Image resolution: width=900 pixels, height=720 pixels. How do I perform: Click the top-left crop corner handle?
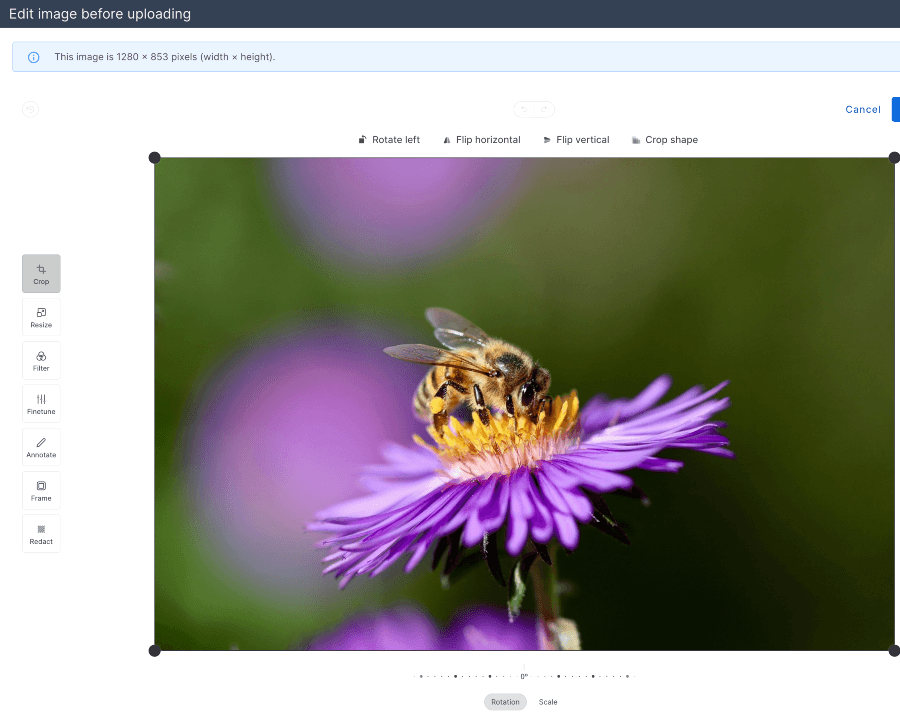[x=155, y=157]
